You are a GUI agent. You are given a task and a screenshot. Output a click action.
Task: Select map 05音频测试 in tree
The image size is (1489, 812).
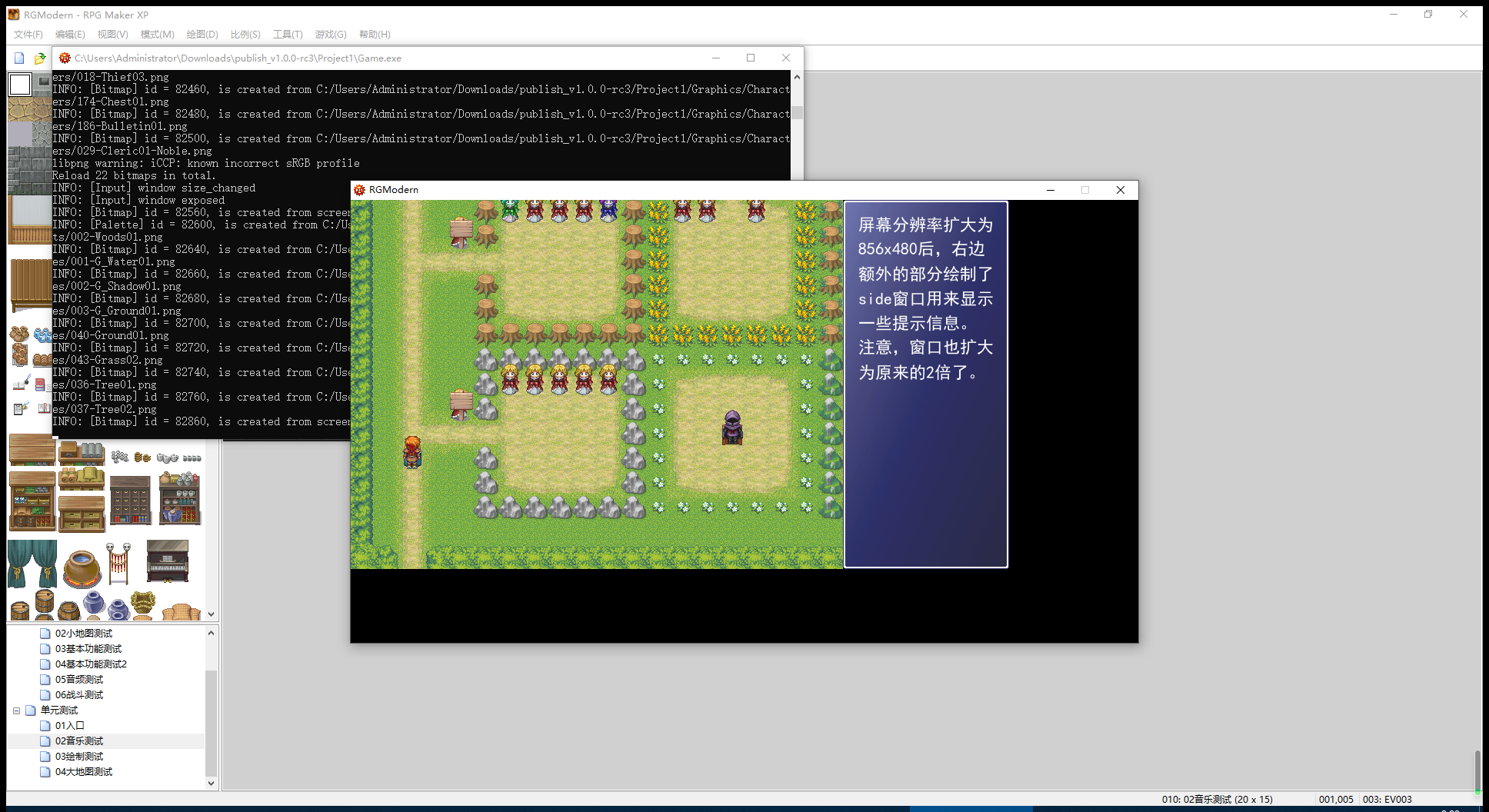click(x=79, y=680)
